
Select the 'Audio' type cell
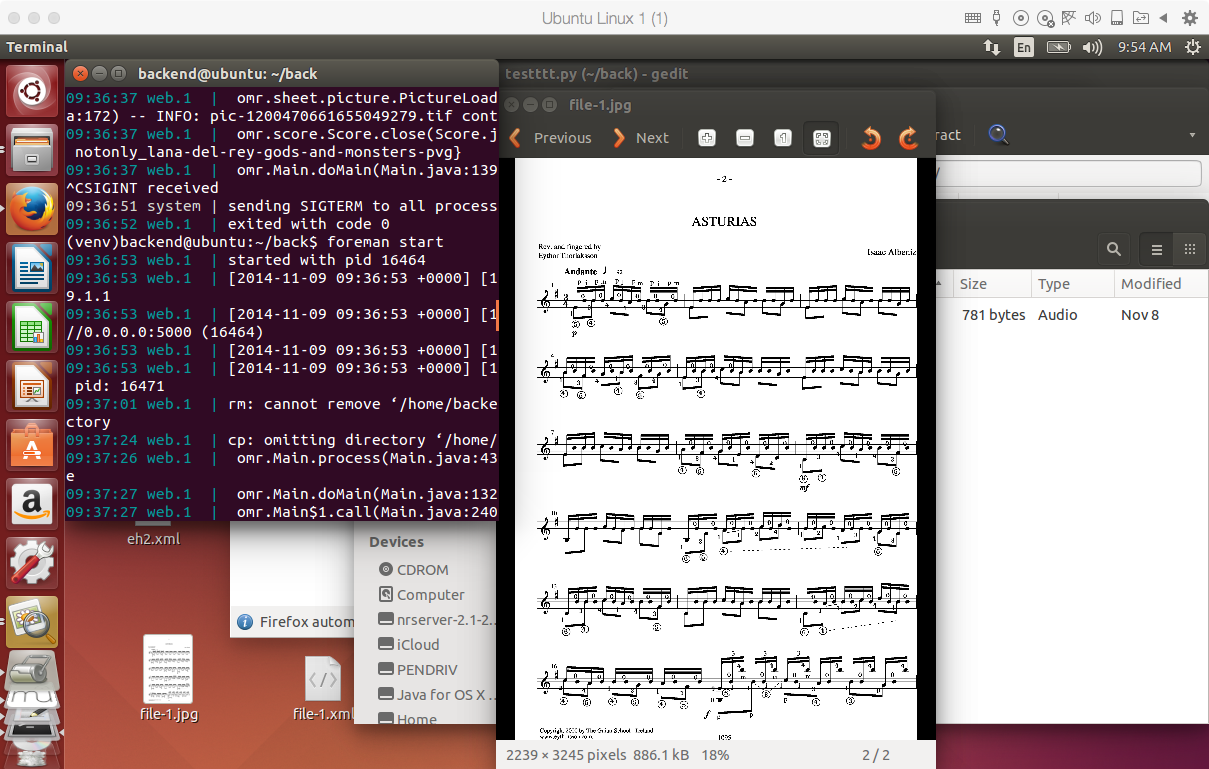[1057, 315]
